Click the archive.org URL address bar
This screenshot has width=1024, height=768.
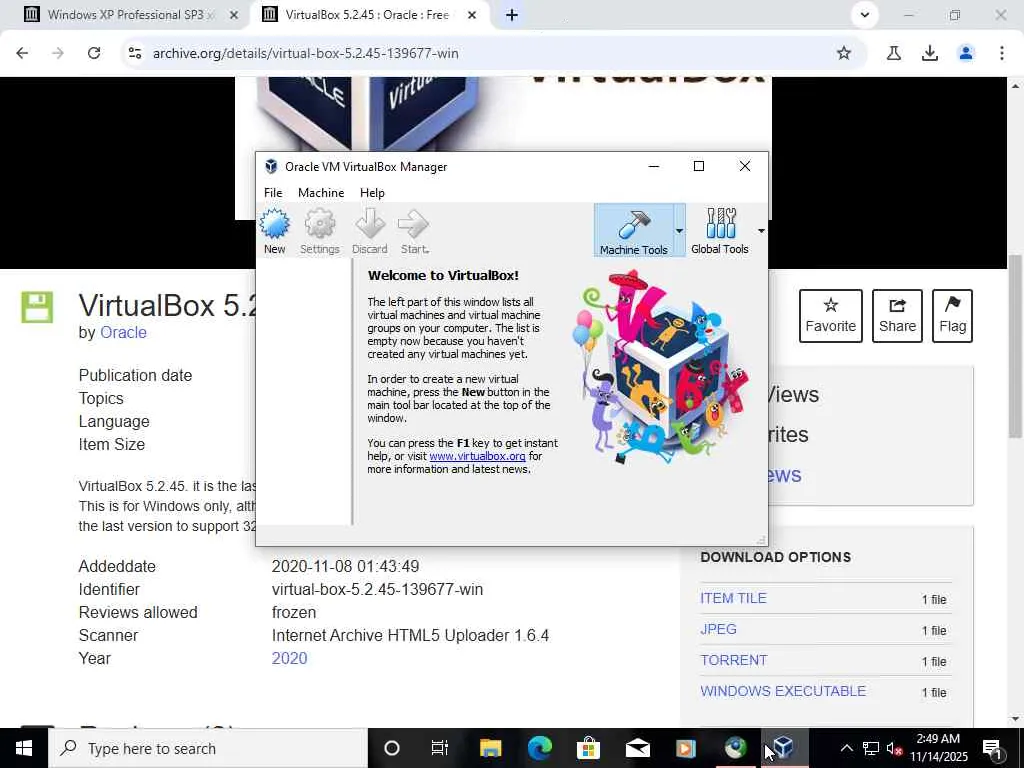(x=483, y=53)
